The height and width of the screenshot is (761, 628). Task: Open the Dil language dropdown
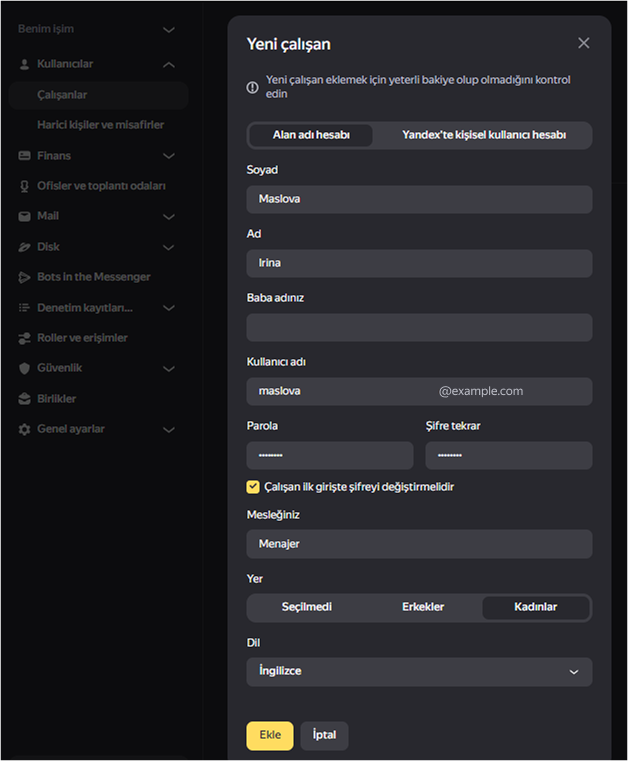419,671
